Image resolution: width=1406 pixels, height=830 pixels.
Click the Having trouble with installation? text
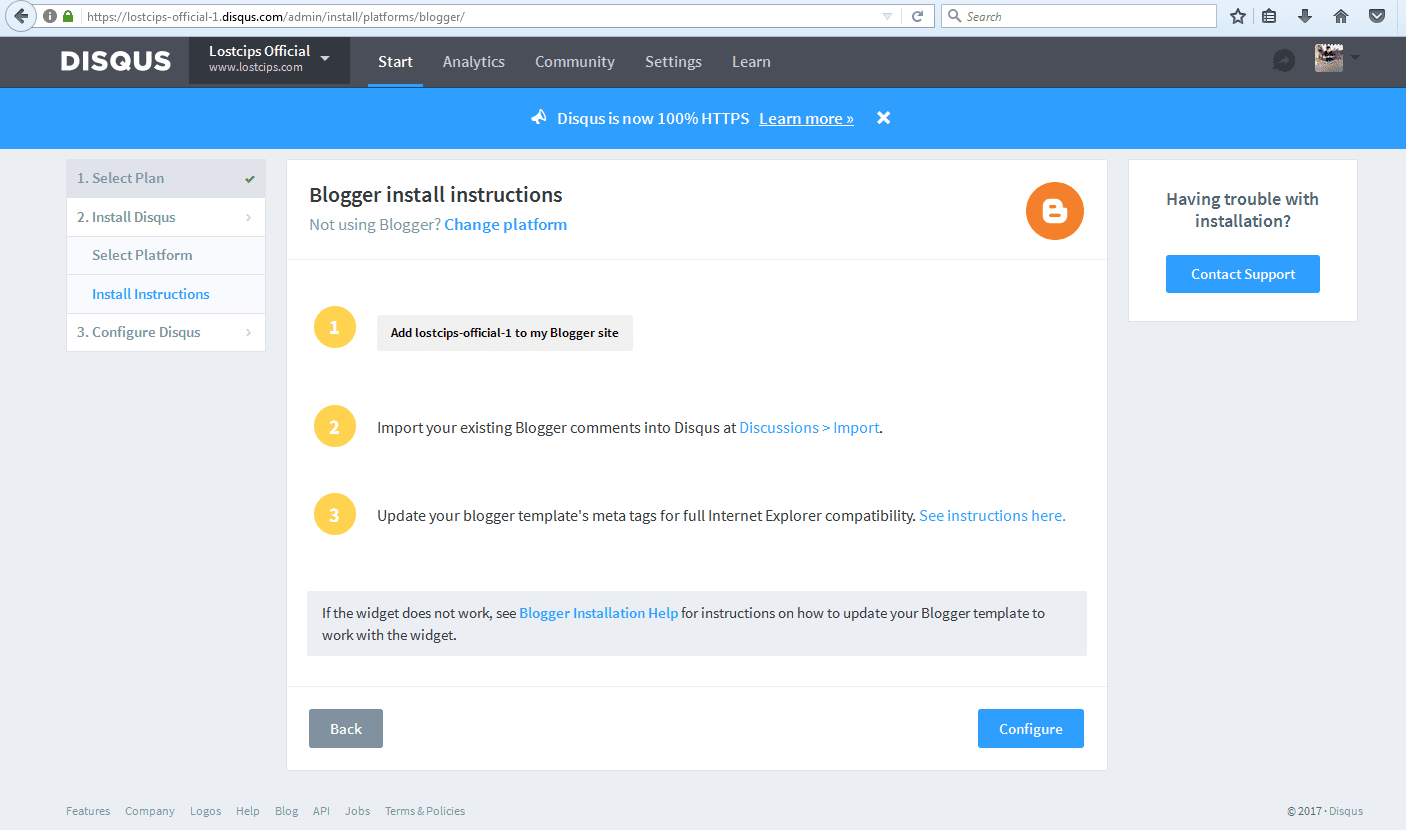(x=1243, y=210)
